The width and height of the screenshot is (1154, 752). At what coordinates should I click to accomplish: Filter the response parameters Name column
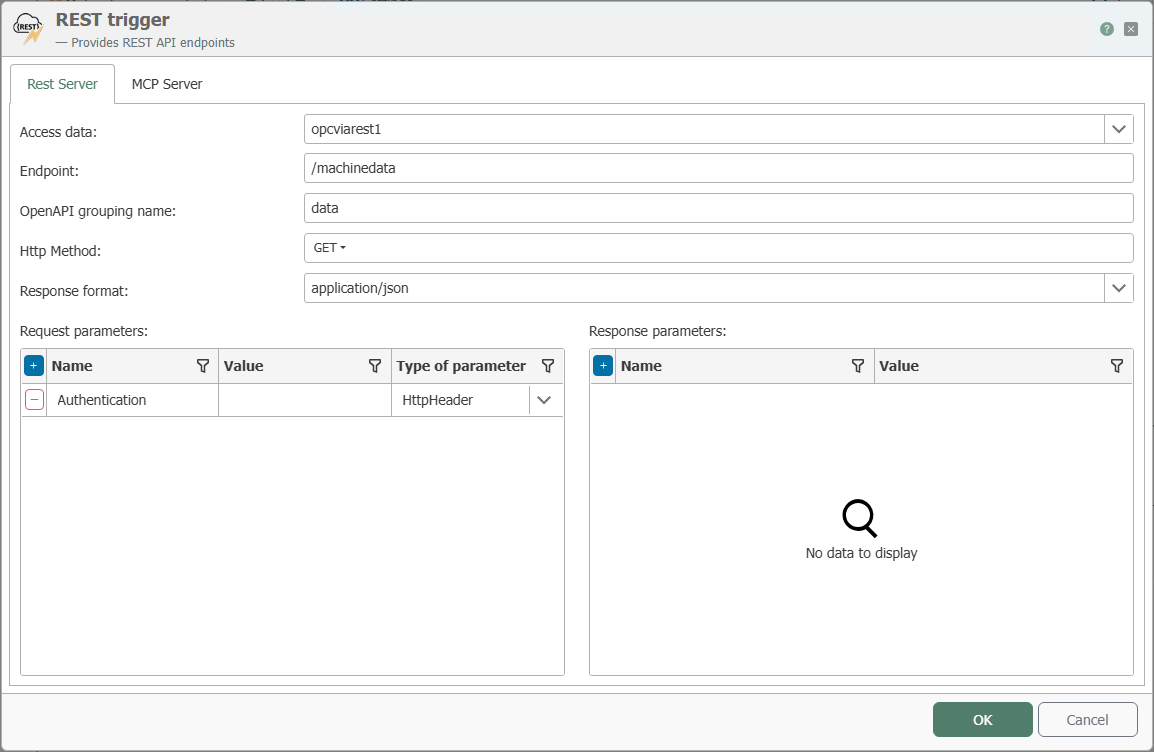pyautogui.click(x=857, y=366)
